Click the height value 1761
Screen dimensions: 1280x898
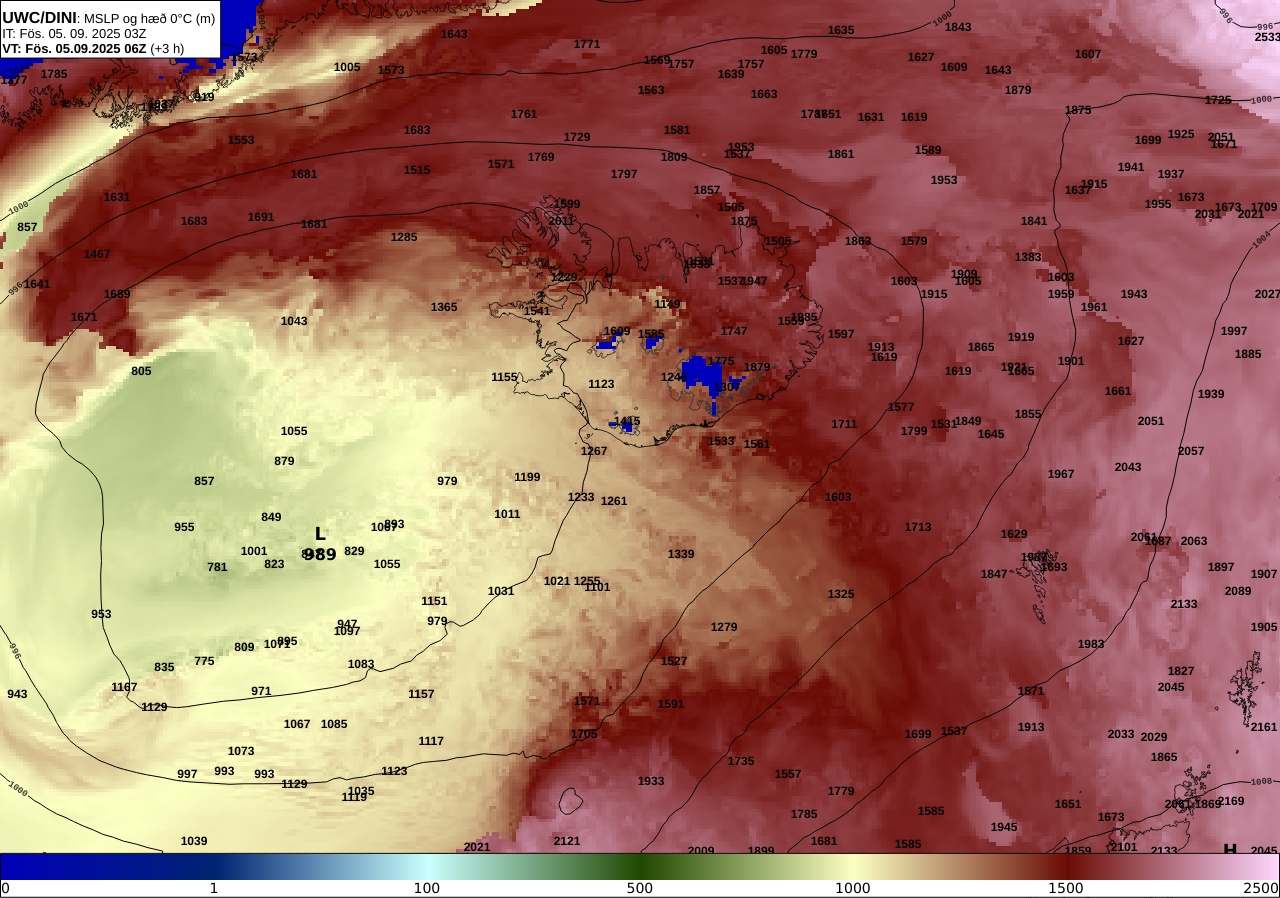(x=524, y=114)
